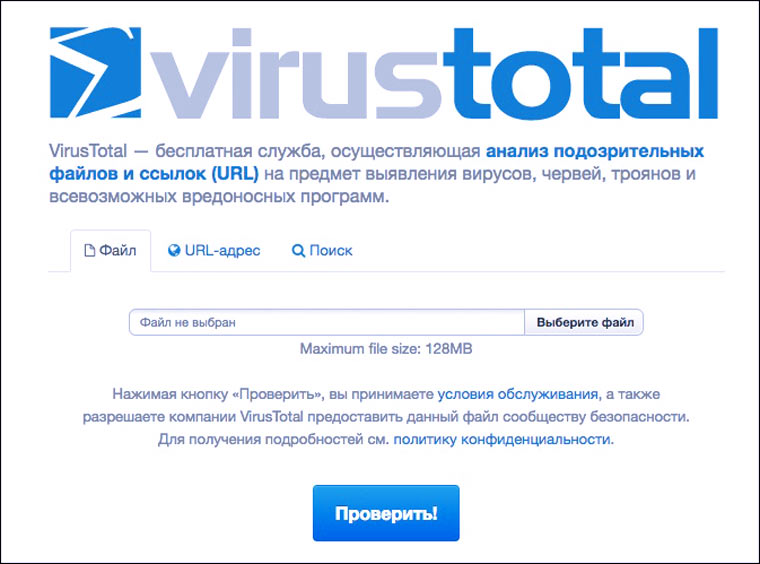
Task: Open the "политику конфиденциальности" link
Action: (502, 439)
